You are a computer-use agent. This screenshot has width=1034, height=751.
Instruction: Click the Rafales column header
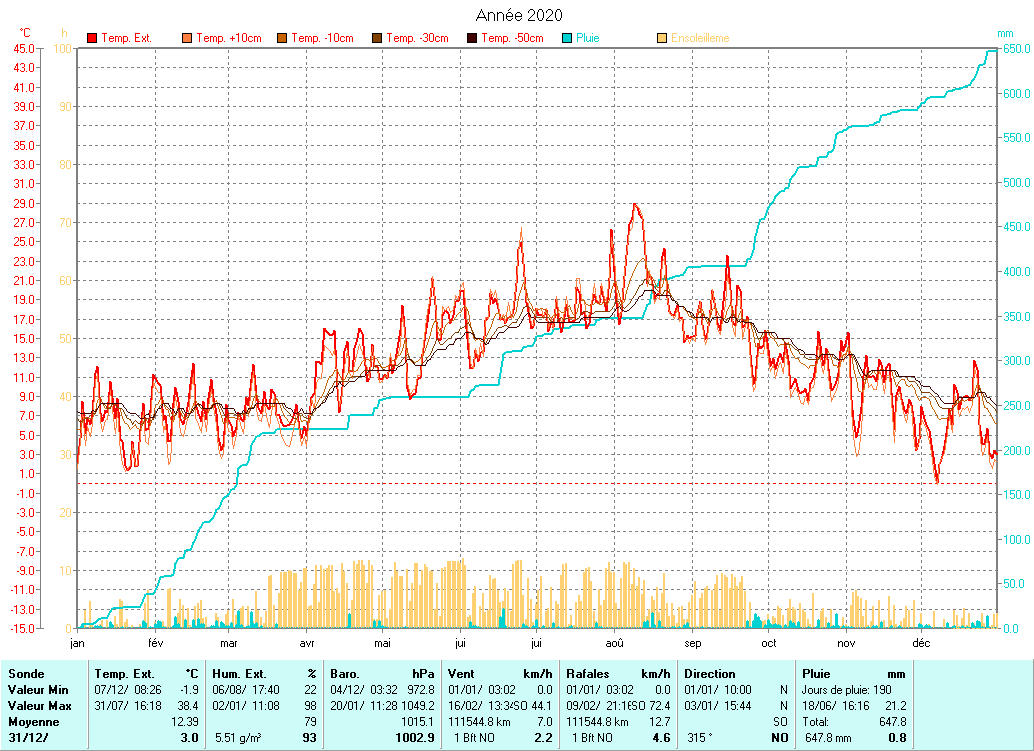588,674
